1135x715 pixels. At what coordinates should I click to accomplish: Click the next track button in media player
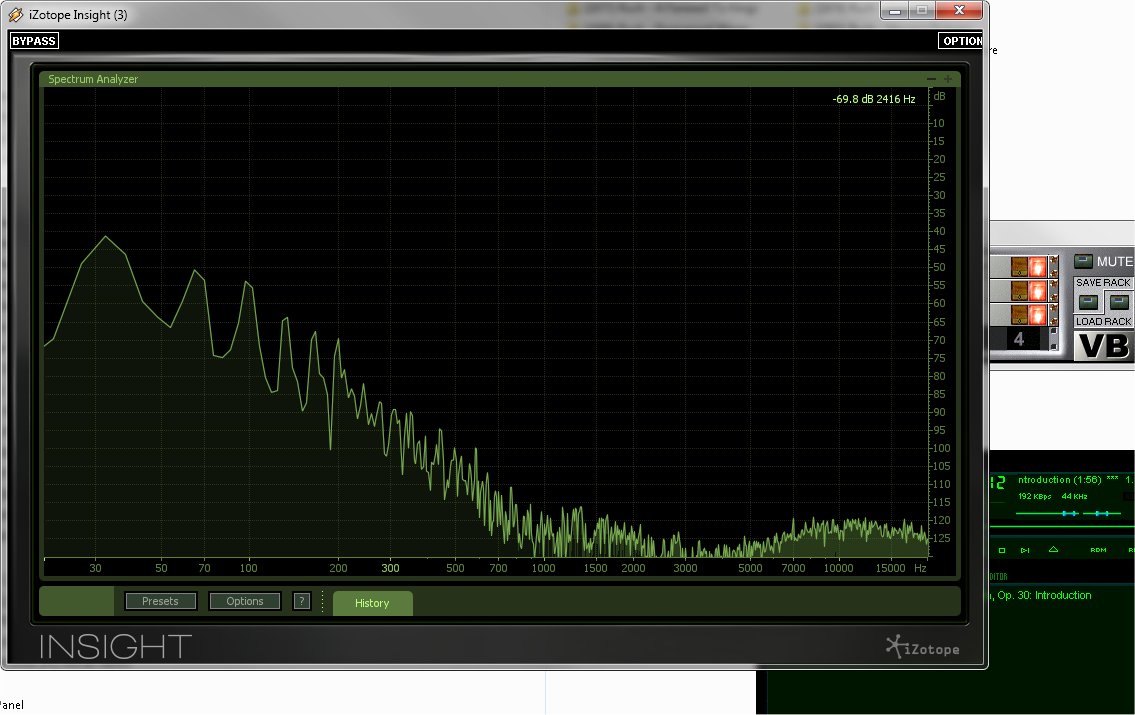[1025, 550]
